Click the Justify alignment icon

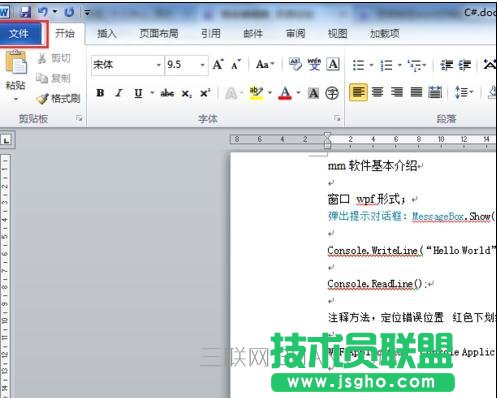416,92
